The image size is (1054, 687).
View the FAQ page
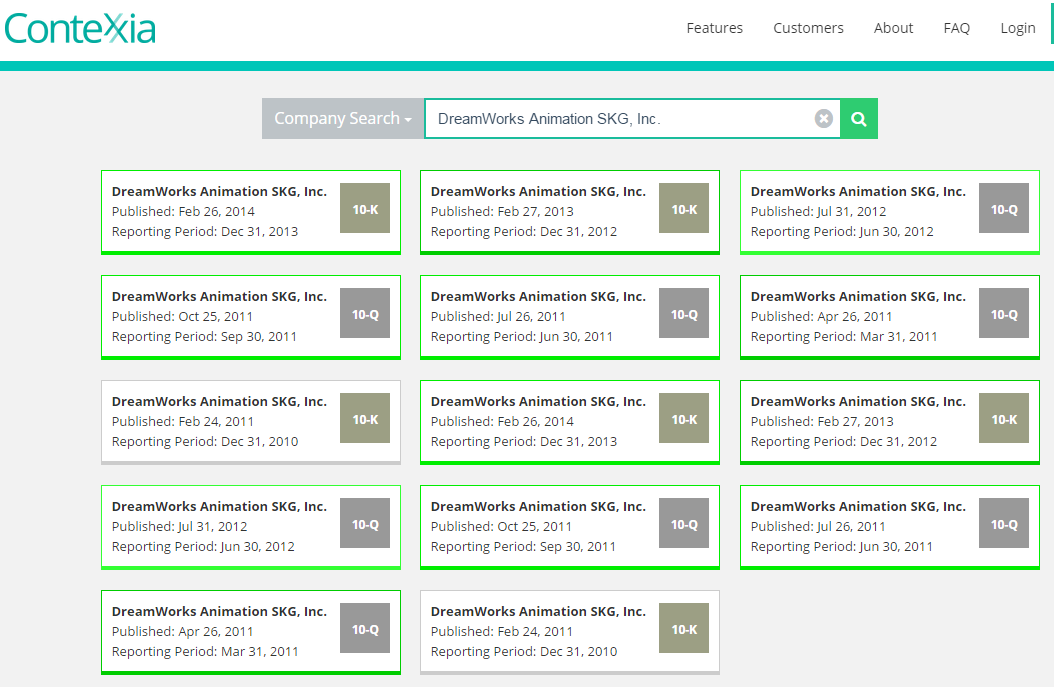(957, 28)
